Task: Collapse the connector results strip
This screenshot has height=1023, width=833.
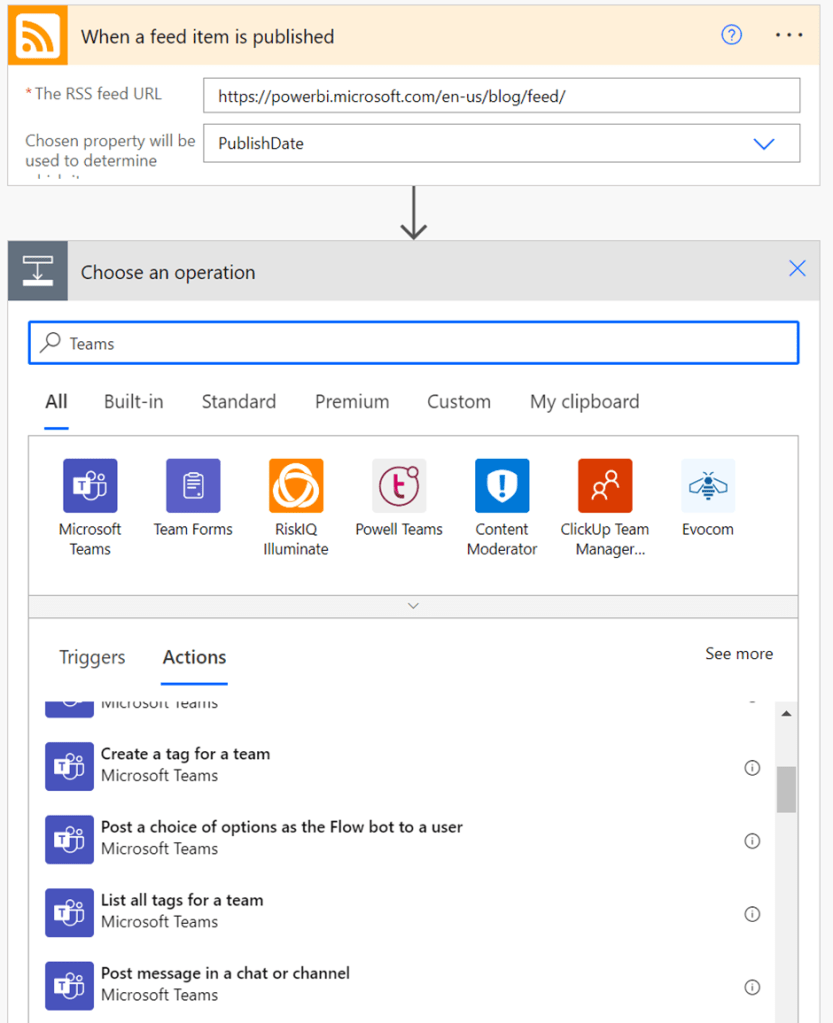Action: coord(413,605)
